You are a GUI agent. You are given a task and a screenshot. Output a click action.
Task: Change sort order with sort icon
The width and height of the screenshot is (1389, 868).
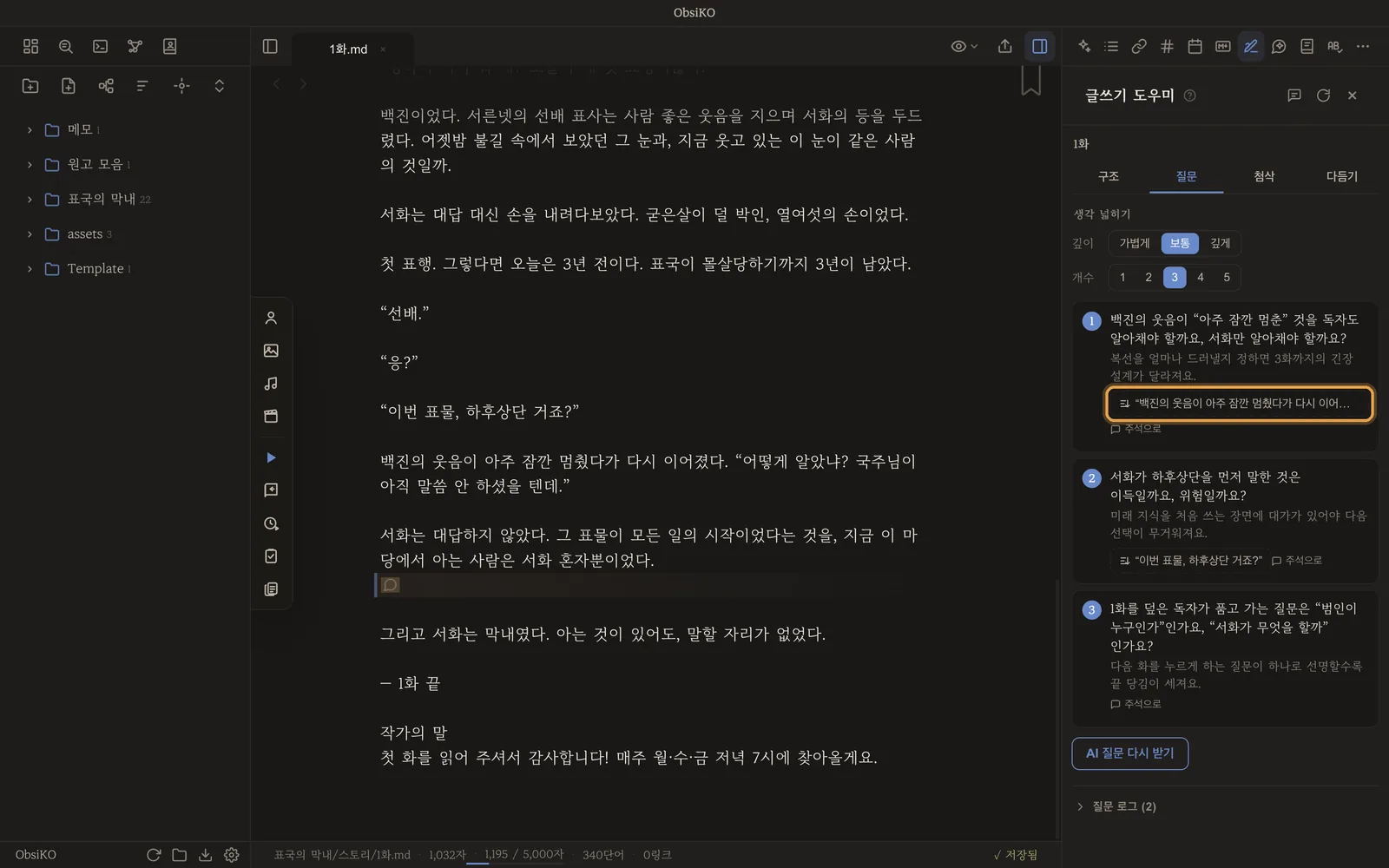pos(142,86)
